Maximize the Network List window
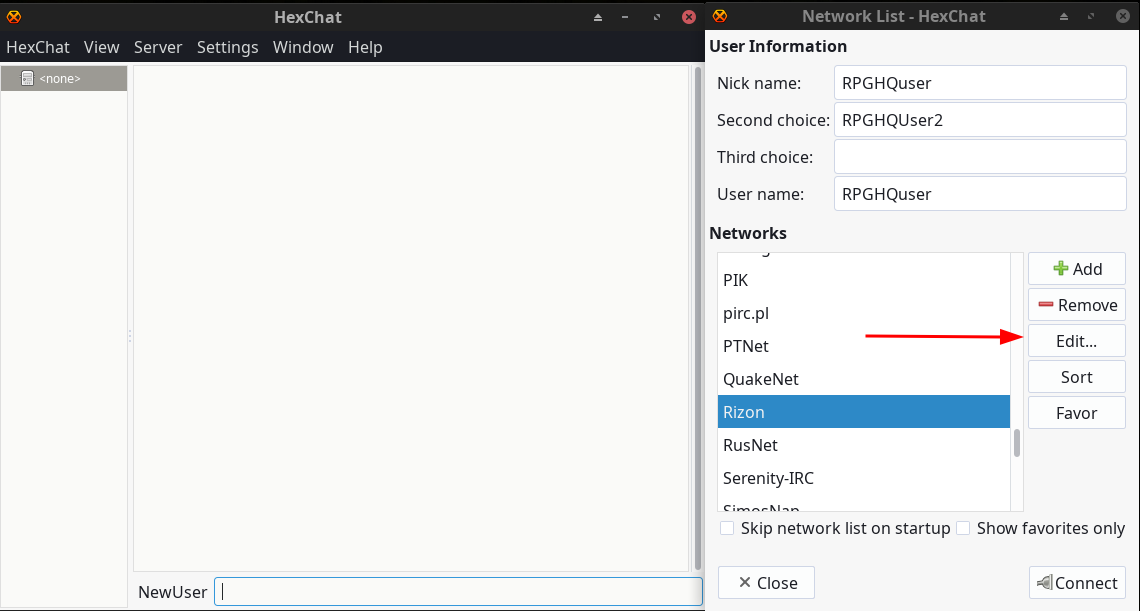1140x611 pixels. [x=1091, y=16]
